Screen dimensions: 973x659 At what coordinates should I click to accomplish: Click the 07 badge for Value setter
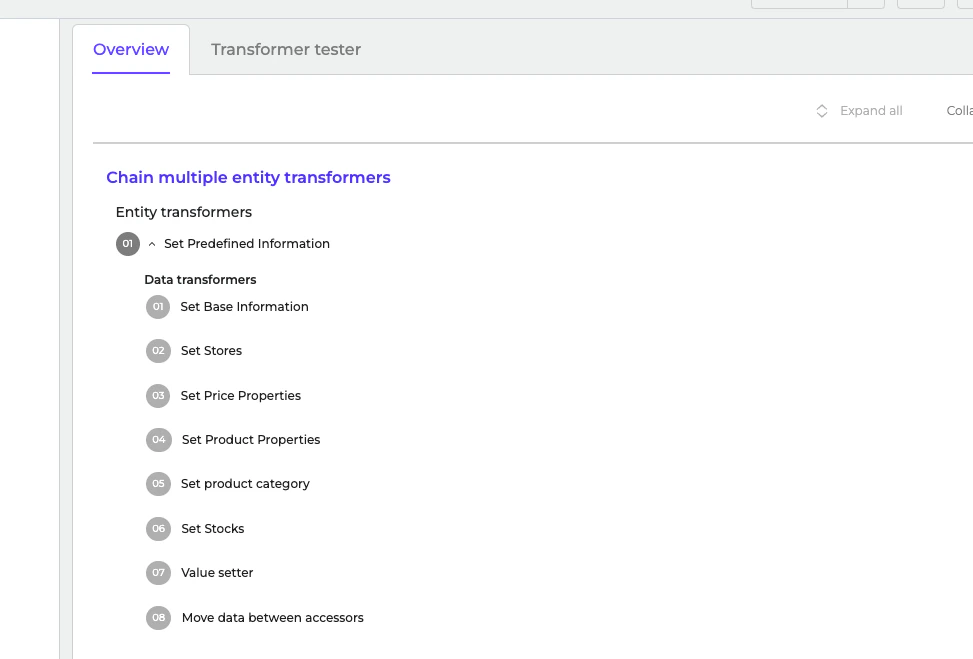[158, 573]
